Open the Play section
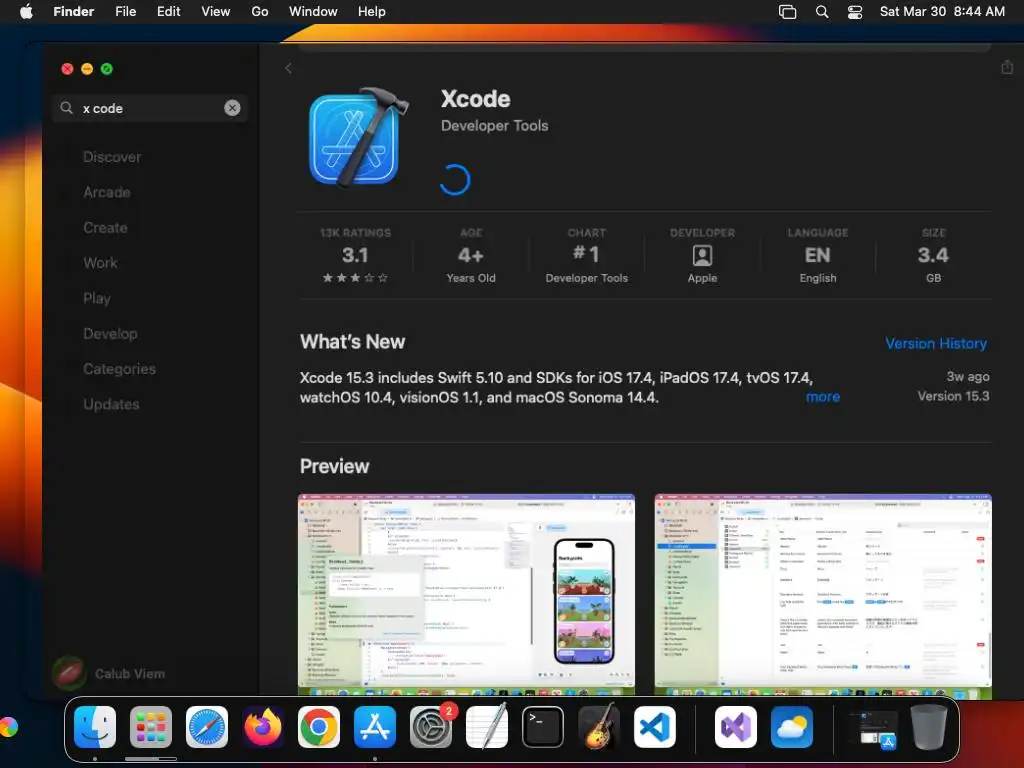This screenshot has height=768, width=1024. [97, 298]
